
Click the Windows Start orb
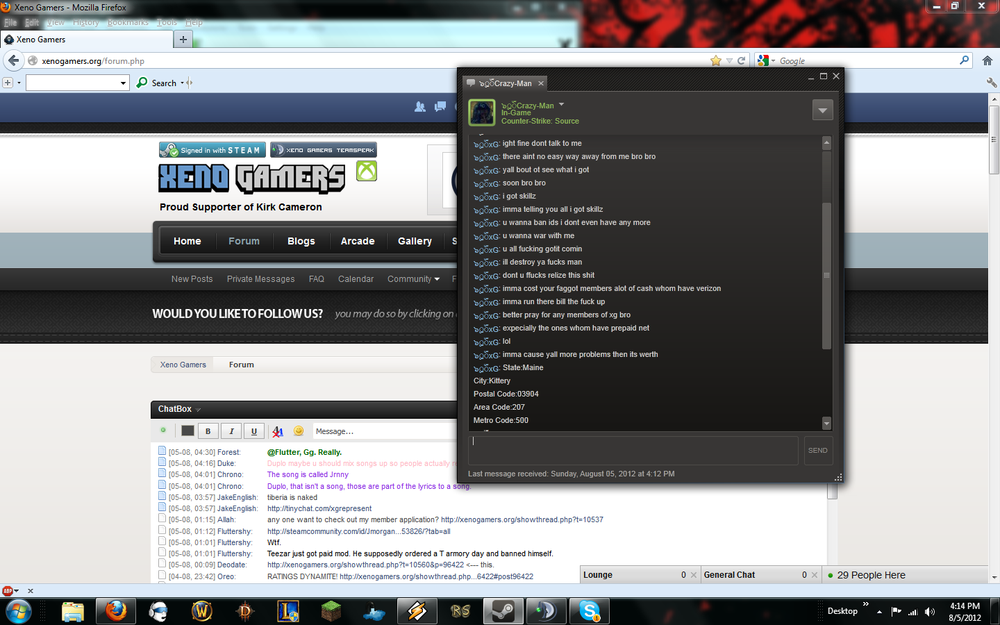pos(17,611)
